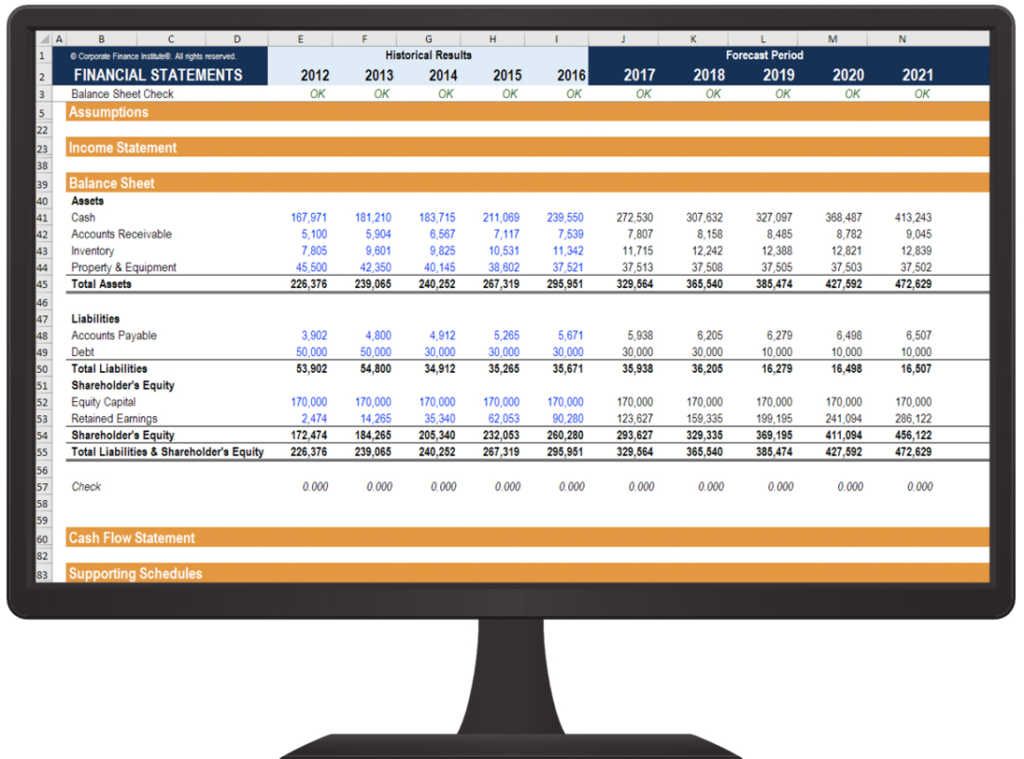Select the column J header

623,39
